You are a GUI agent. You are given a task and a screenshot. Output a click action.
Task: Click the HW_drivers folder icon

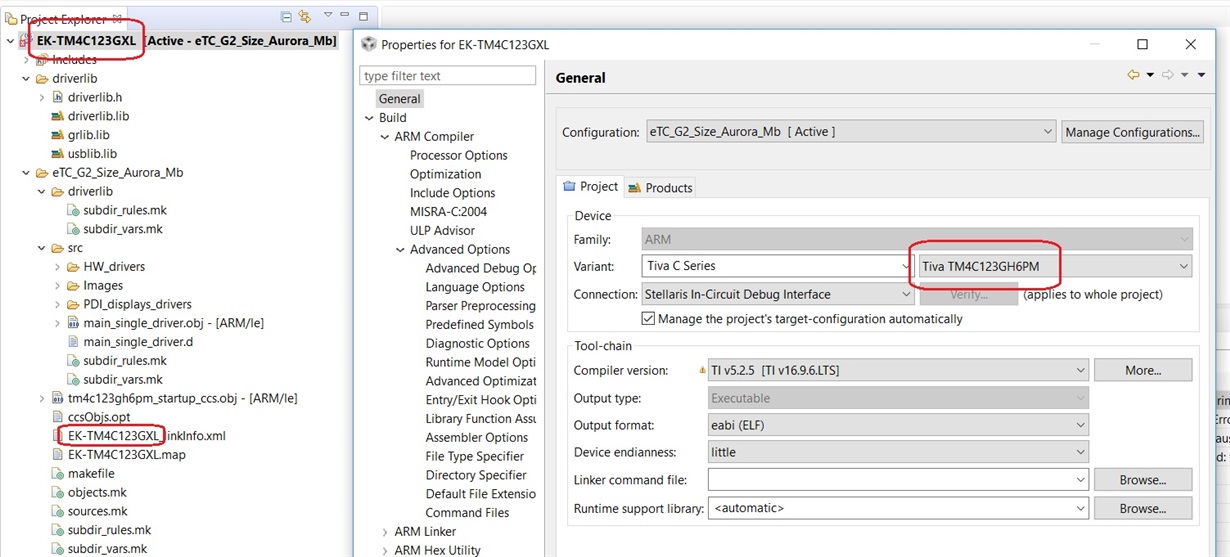pos(74,267)
